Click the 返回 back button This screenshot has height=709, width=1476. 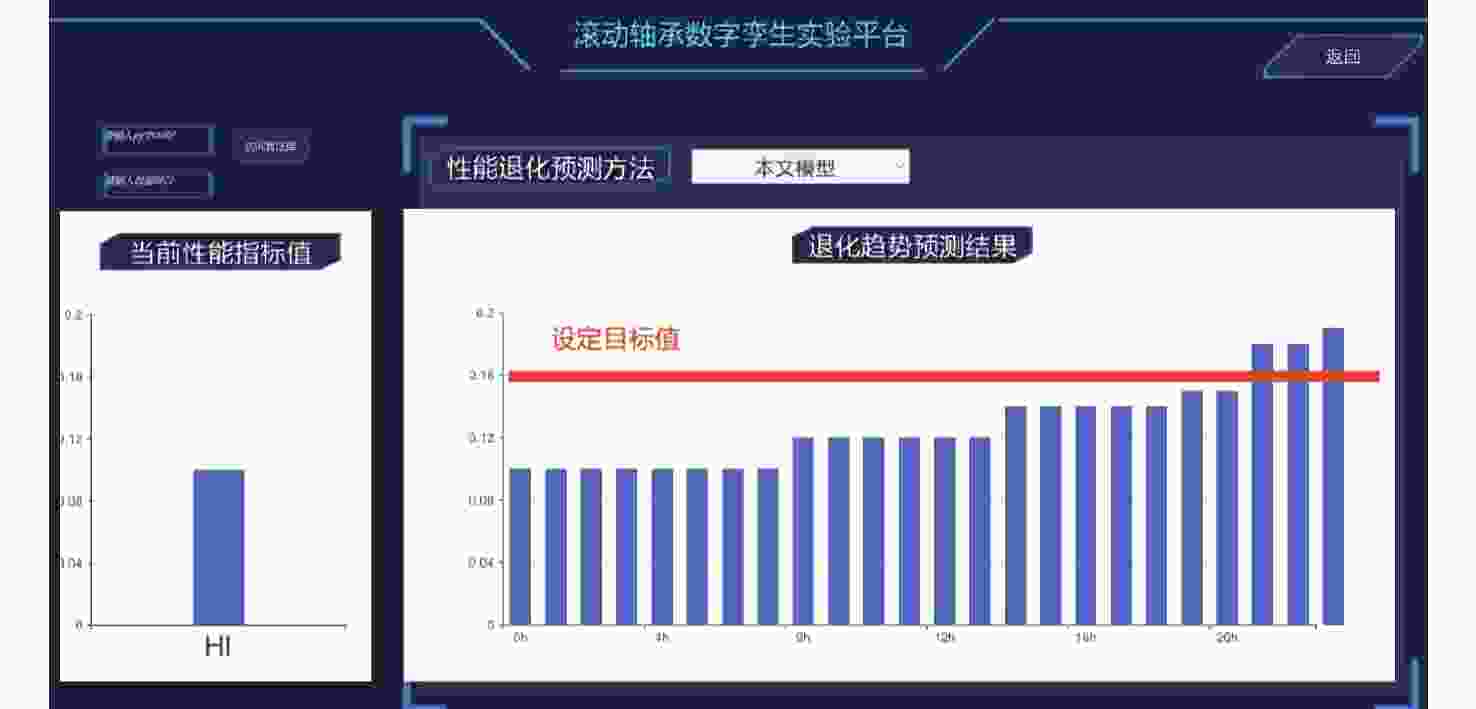click(1342, 57)
